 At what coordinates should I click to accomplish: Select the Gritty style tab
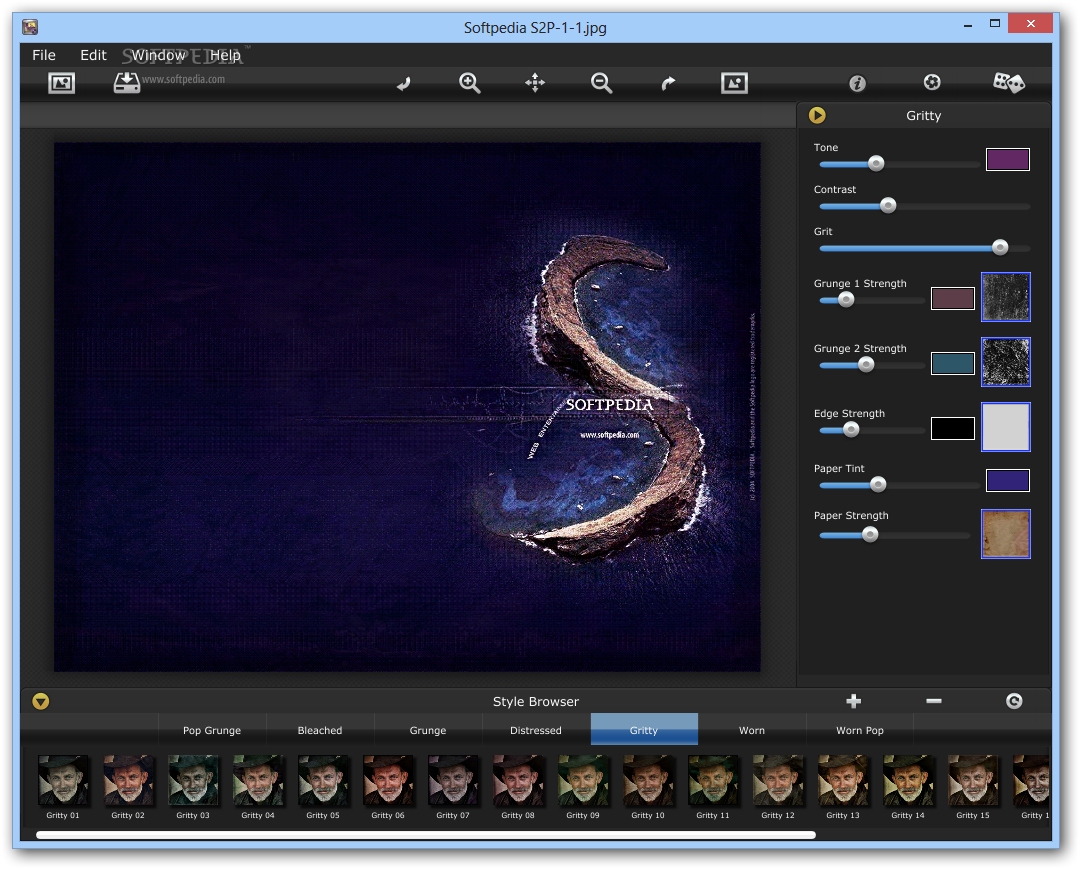(x=644, y=730)
